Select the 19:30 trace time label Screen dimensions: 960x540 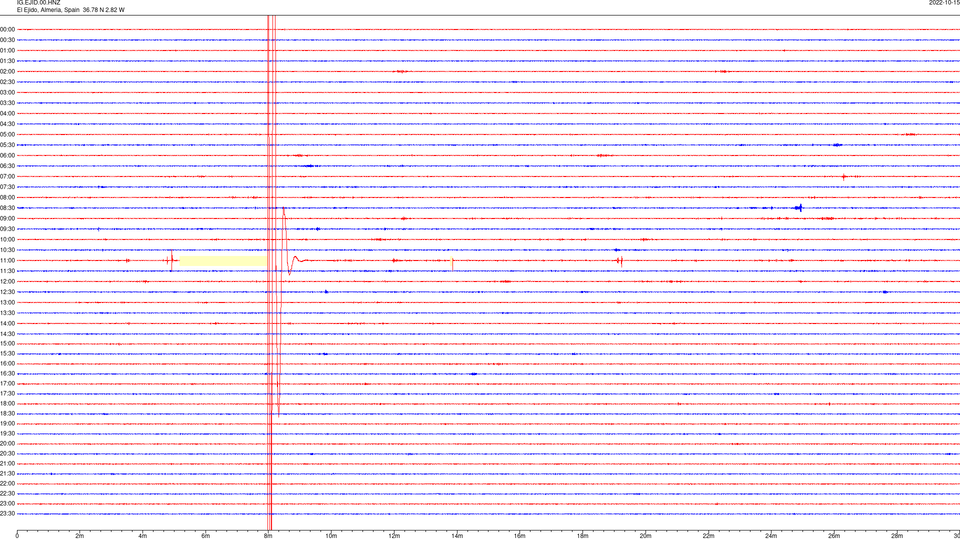[x=7, y=433]
